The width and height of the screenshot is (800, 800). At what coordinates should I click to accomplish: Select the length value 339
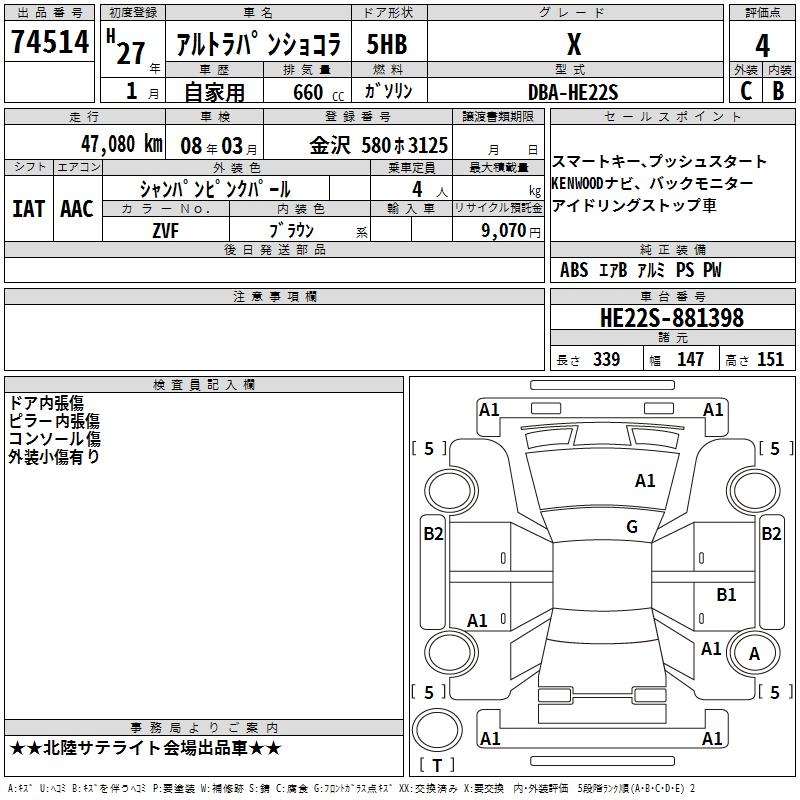[x=607, y=359]
